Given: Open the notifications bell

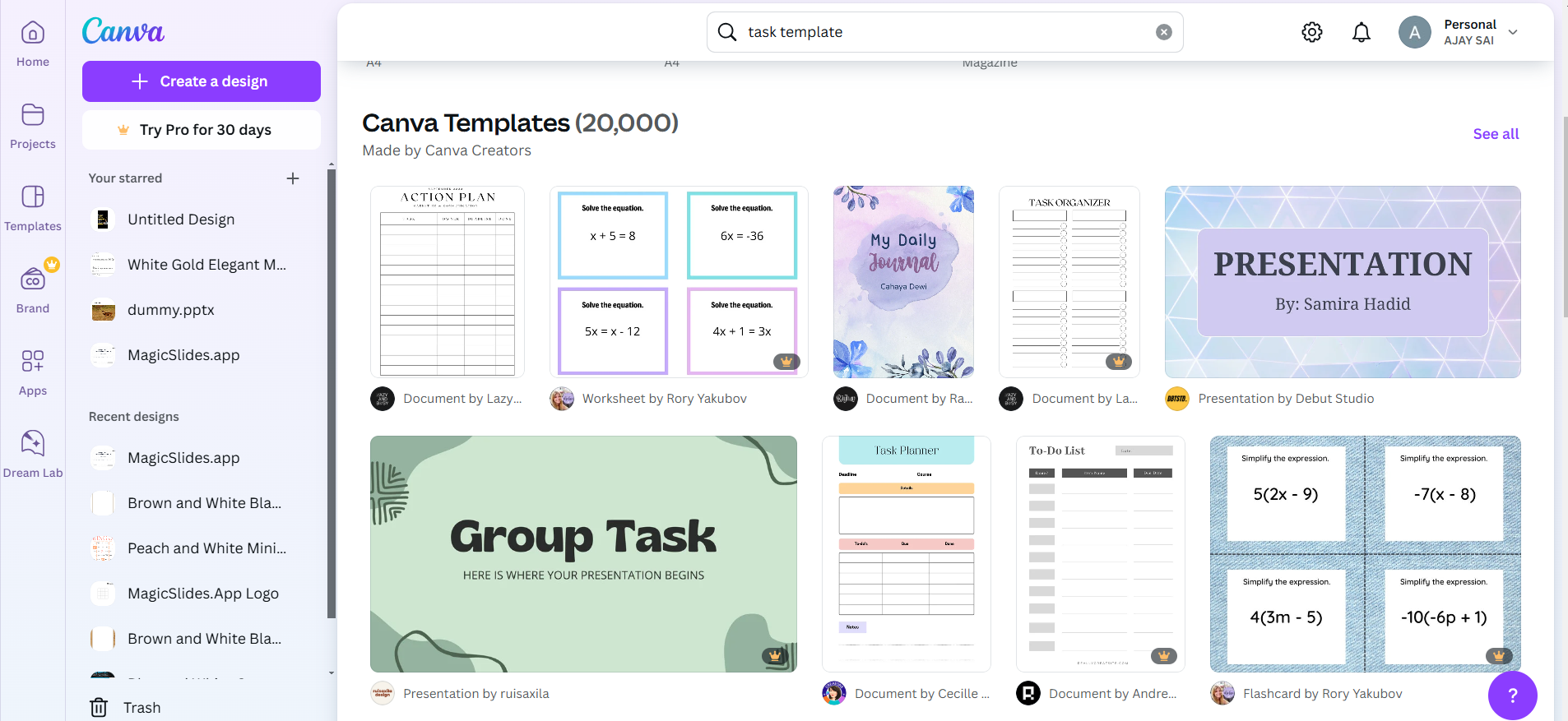Looking at the screenshot, I should [x=1362, y=32].
